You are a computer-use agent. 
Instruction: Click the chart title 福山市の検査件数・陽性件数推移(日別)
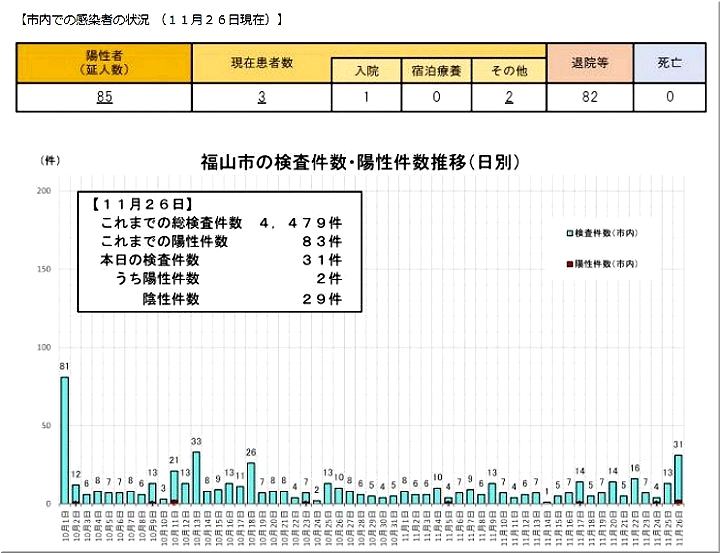[x=360, y=163]
